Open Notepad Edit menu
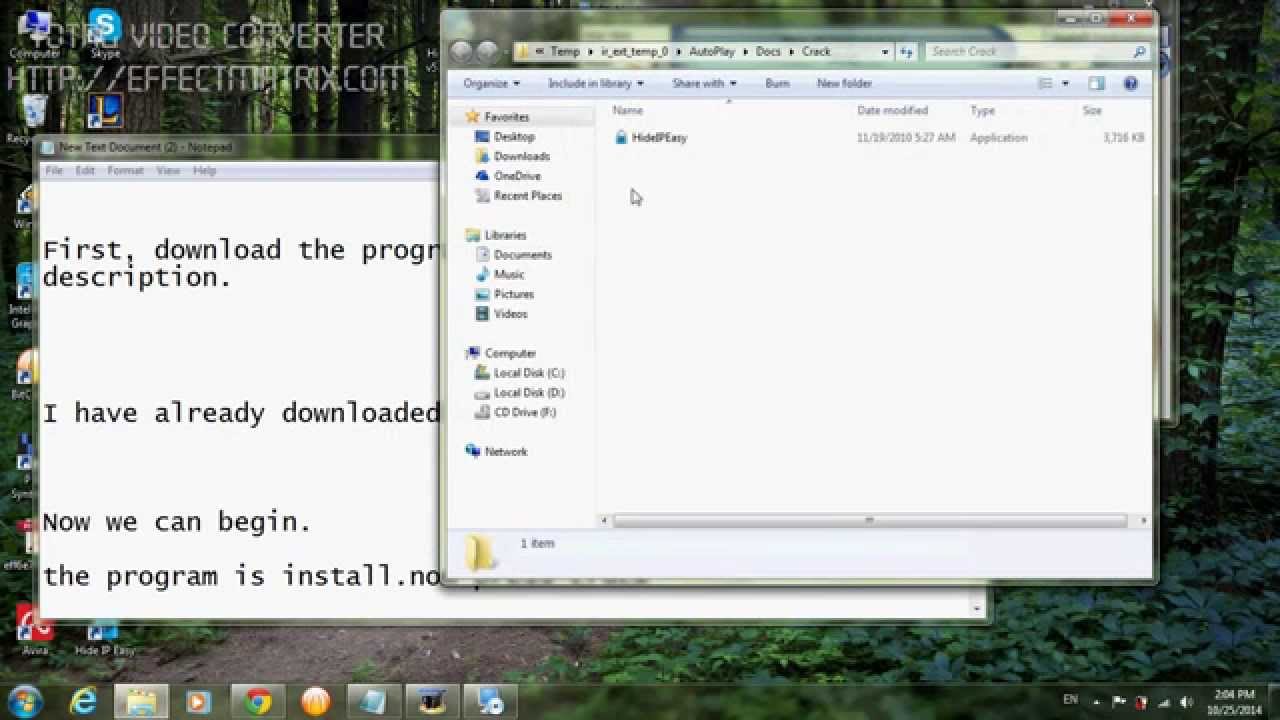Image resolution: width=1280 pixels, height=720 pixels. pos(85,171)
